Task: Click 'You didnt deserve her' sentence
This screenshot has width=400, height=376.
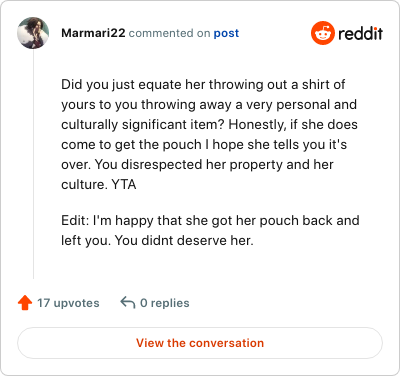Action: click(184, 240)
